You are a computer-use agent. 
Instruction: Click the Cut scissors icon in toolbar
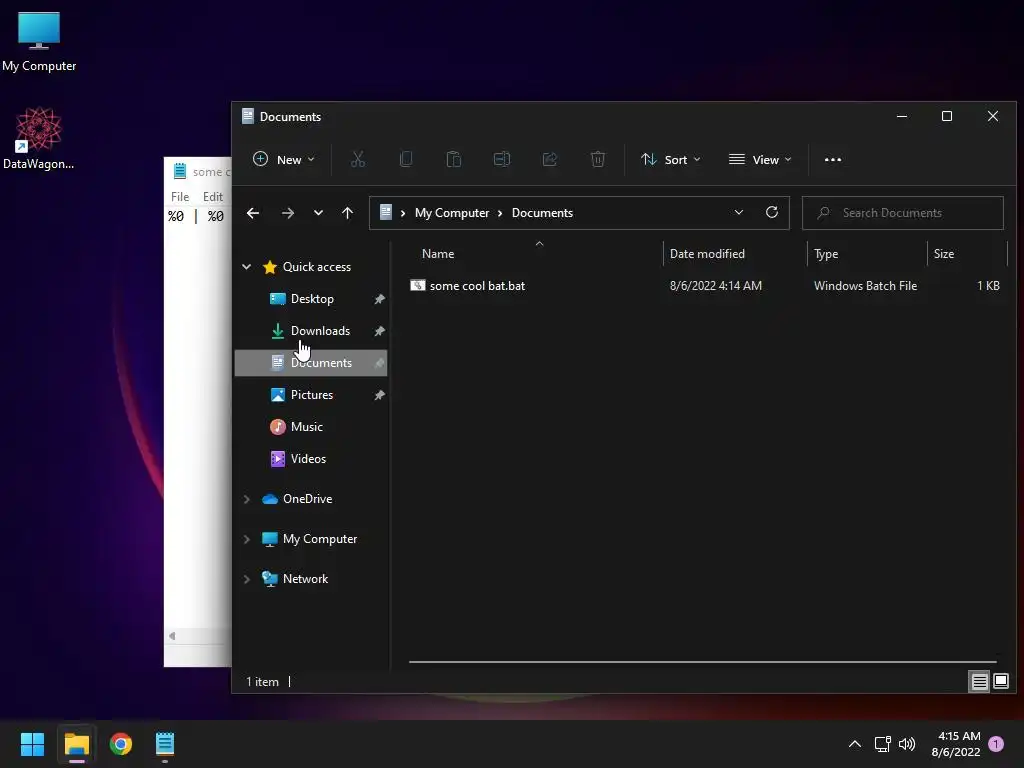click(x=357, y=159)
